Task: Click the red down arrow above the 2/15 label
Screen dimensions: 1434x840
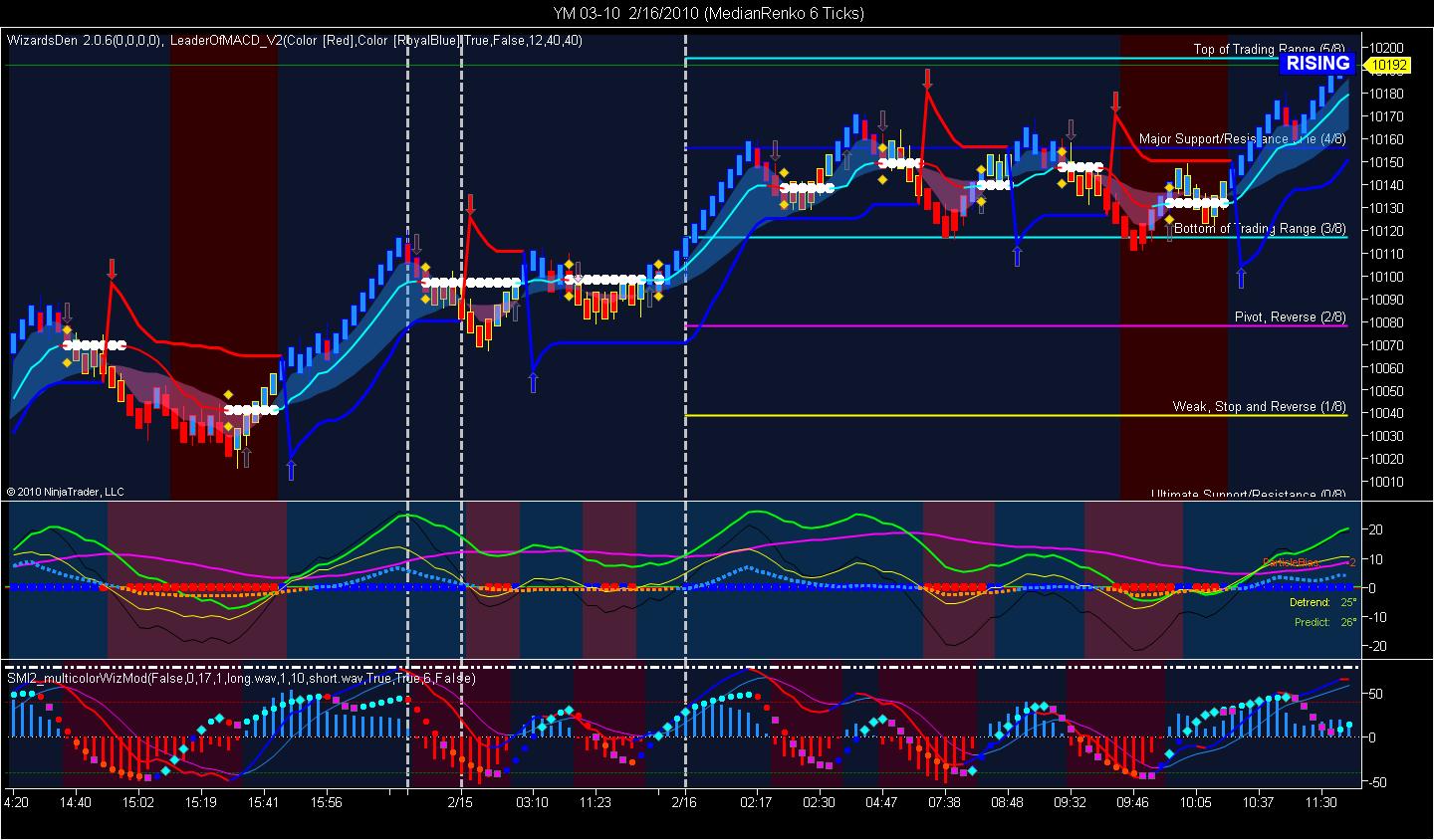Action: pyautogui.click(x=470, y=204)
